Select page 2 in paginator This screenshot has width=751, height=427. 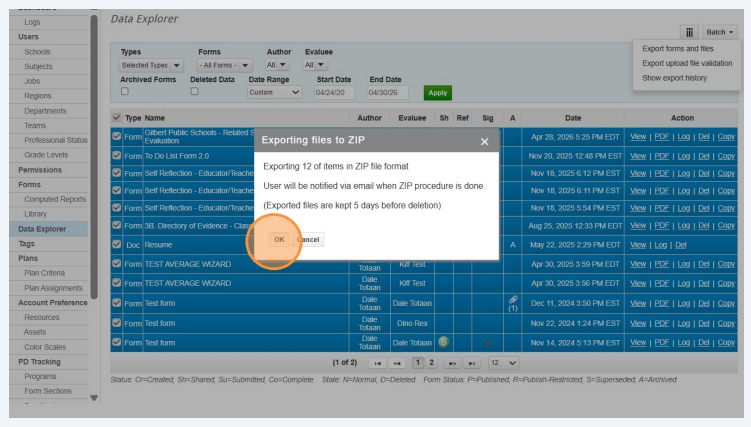click(x=432, y=362)
